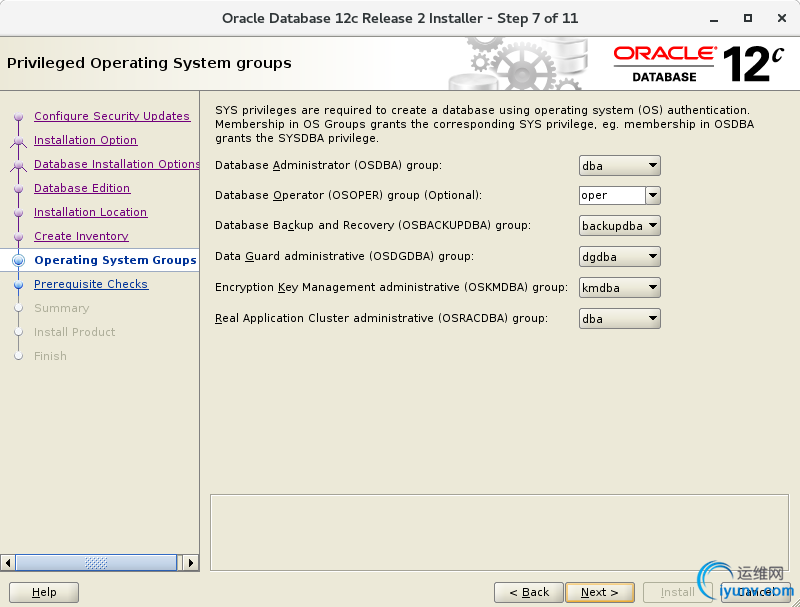The image size is (800, 607).
Task: Open the Installation Location step
Action: [90, 212]
